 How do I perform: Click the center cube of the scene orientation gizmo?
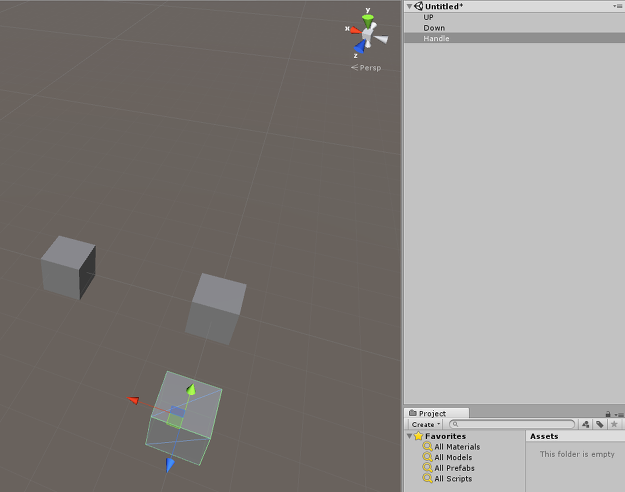point(367,35)
